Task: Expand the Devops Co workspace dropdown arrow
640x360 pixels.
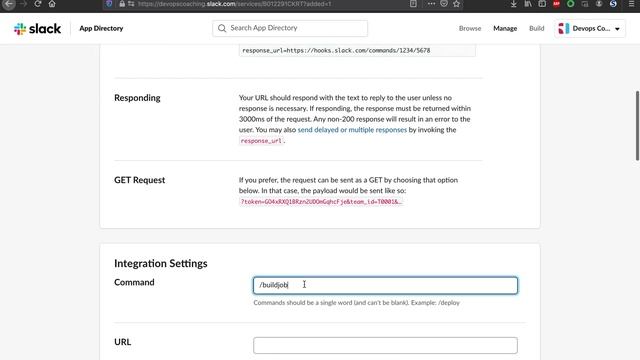Action: (x=617, y=29)
